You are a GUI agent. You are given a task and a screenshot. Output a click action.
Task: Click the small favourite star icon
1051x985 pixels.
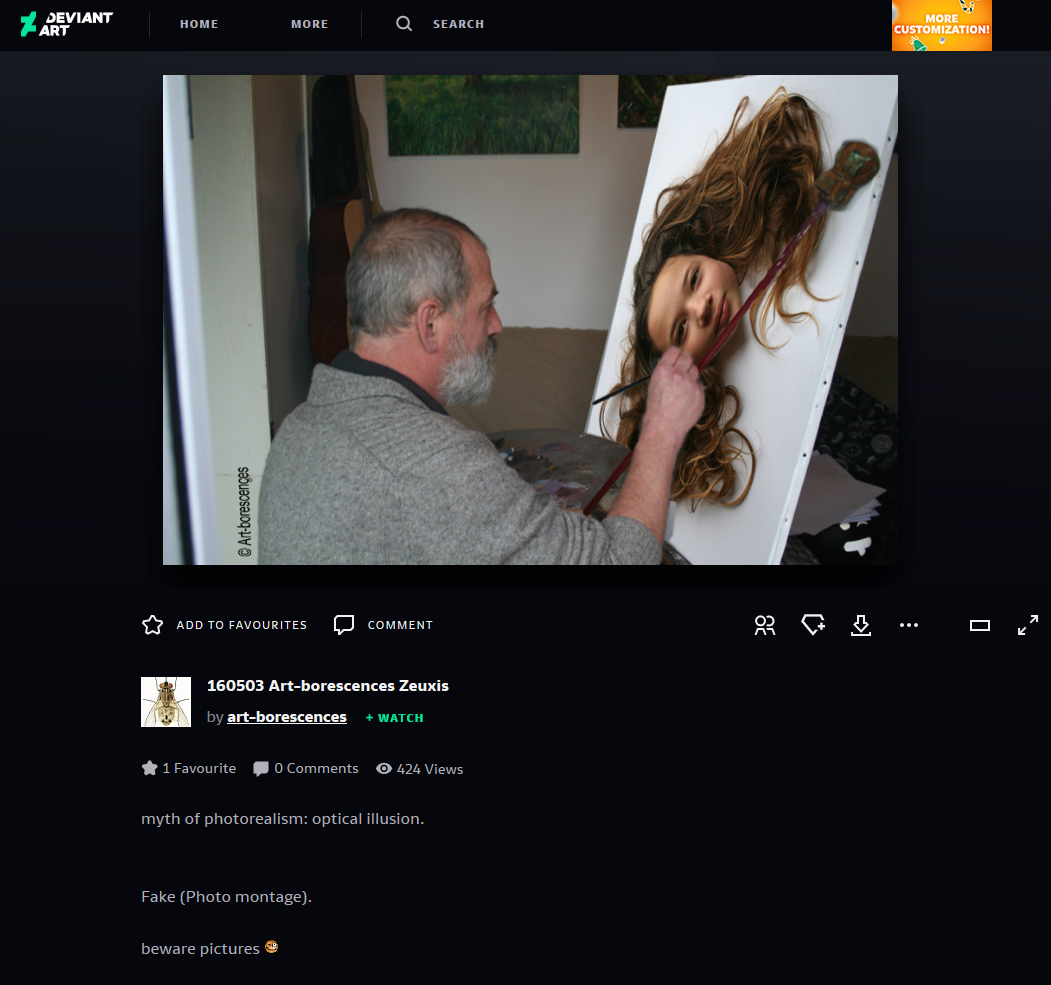149,768
